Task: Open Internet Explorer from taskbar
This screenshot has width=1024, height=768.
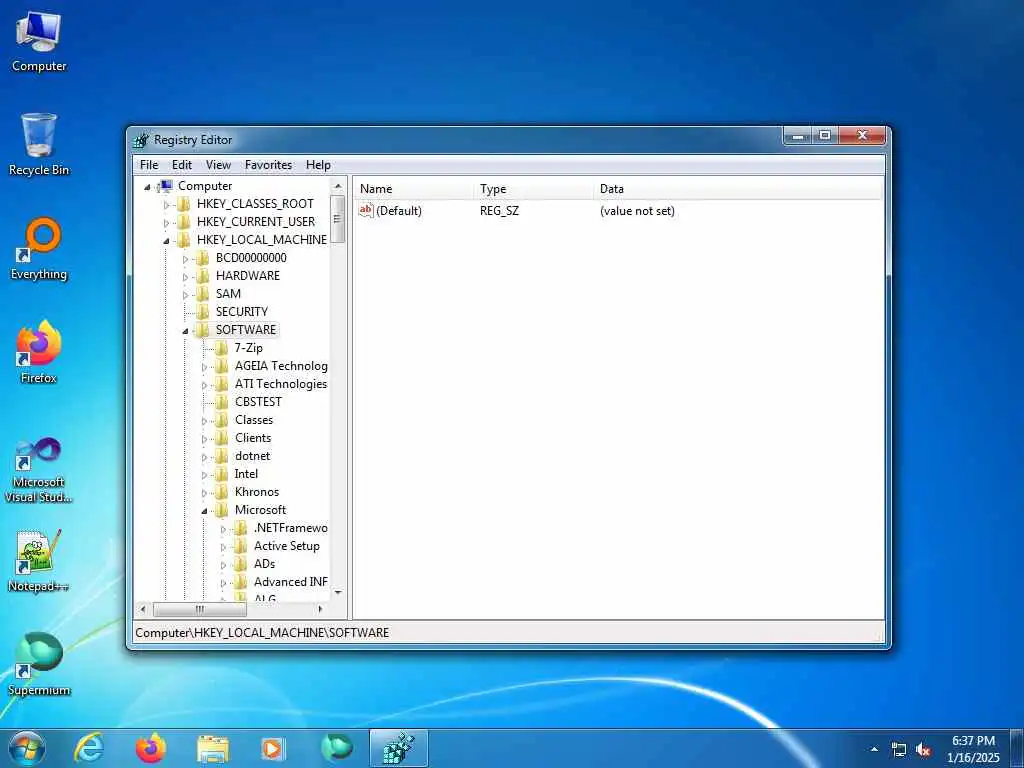Action: pyautogui.click(x=88, y=748)
